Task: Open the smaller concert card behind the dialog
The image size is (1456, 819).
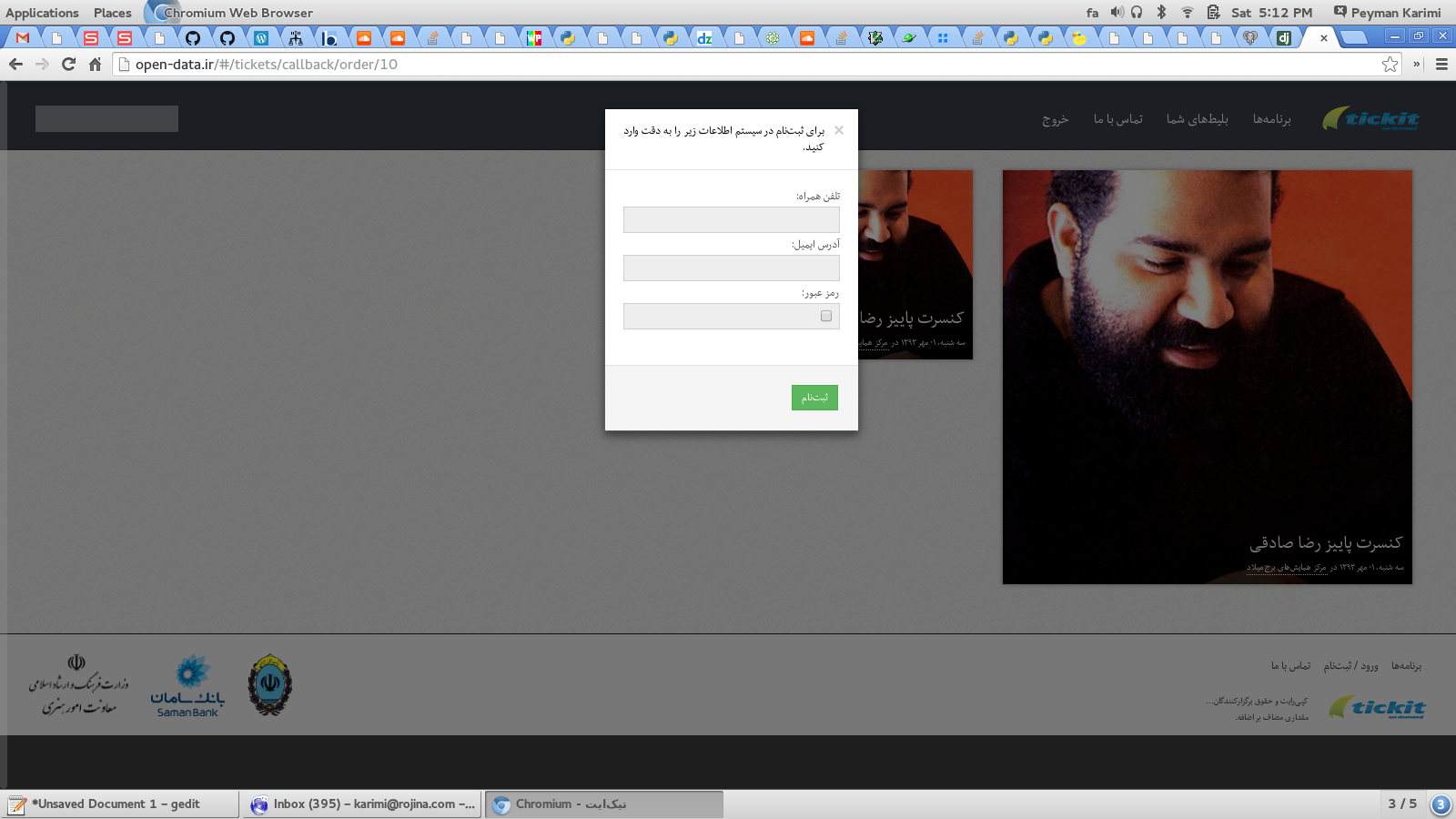Action: click(x=915, y=265)
